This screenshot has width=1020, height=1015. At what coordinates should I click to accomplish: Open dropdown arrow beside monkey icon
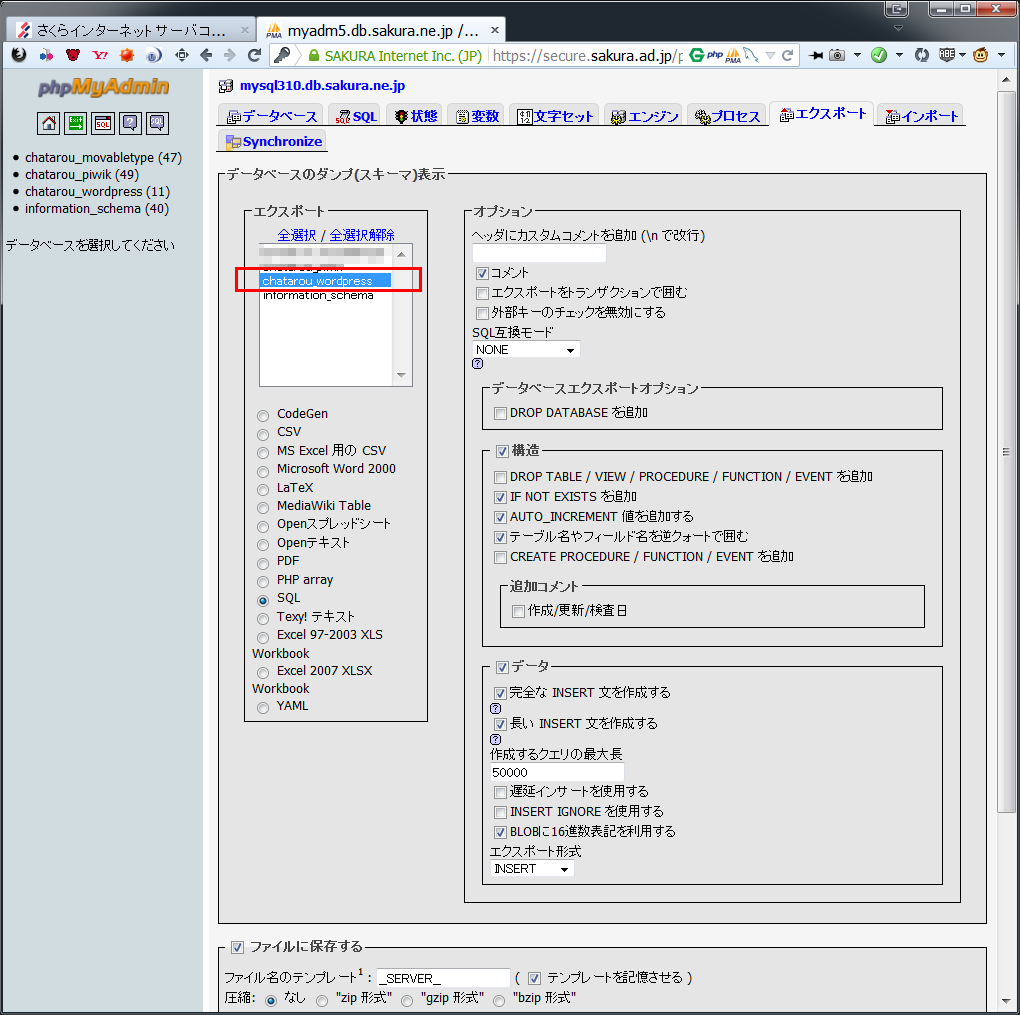click(x=1001, y=55)
